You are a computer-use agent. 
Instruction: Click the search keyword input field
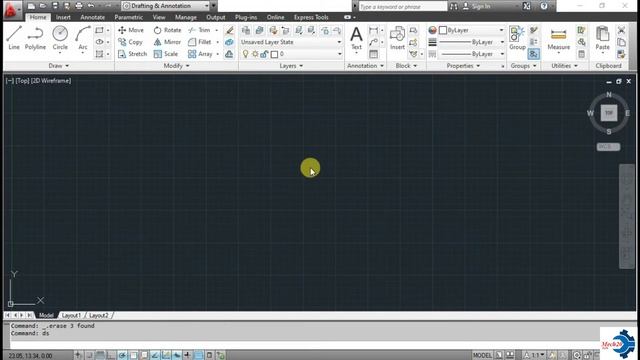(403, 7)
